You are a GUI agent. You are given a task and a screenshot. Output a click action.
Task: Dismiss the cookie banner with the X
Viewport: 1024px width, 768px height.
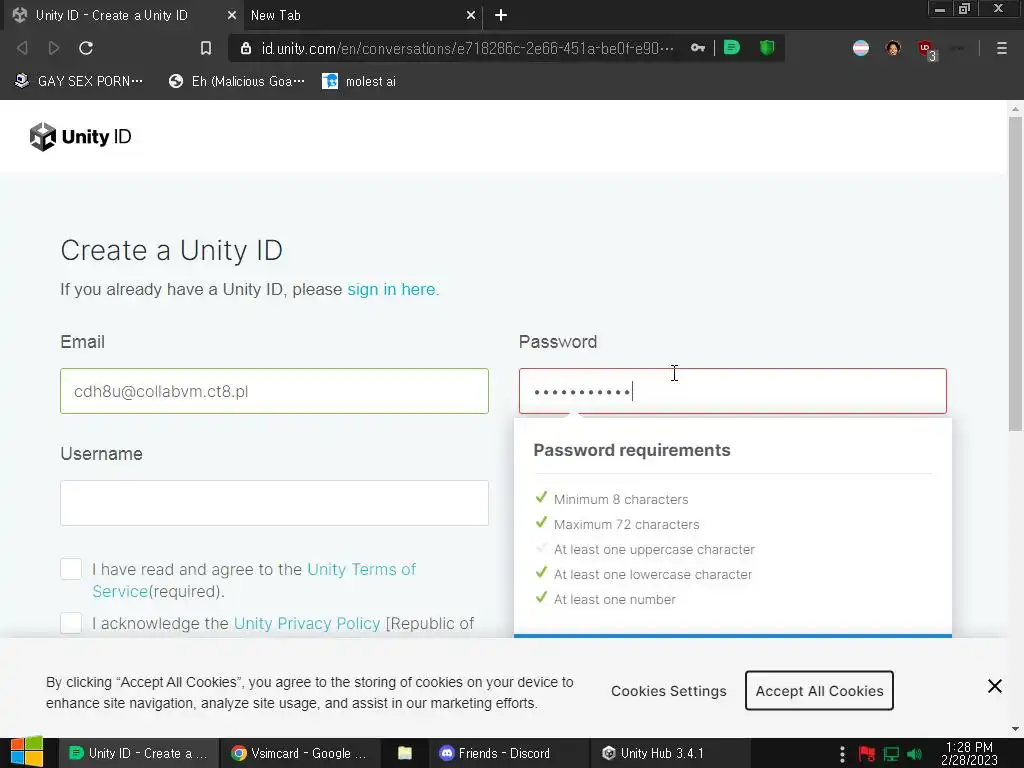click(995, 686)
